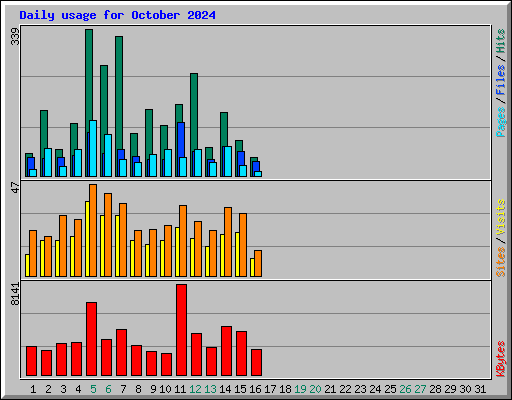Click the red KBytes bar for day 11
Image resolution: width=512 pixels, height=400 pixels.
point(181,330)
